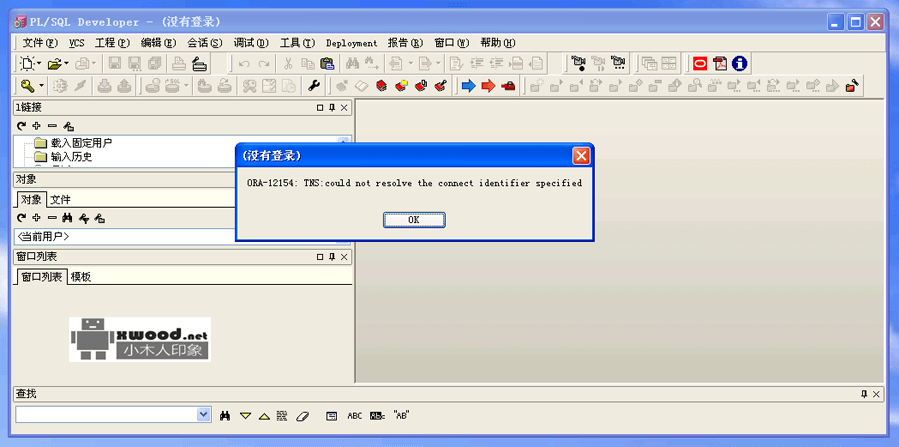Switch to the 文件 tab in objects panel
The height and width of the screenshot is (447, 899).
tap(60, 199)
